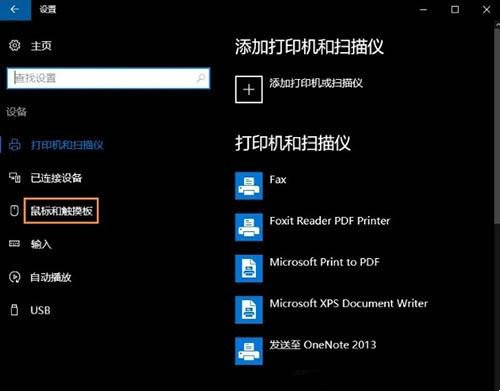Image resolution: width=500 pixels, height=391 pixels.
Task: Focus the 查找设置 search input field
Action: [x=109, y=78]
